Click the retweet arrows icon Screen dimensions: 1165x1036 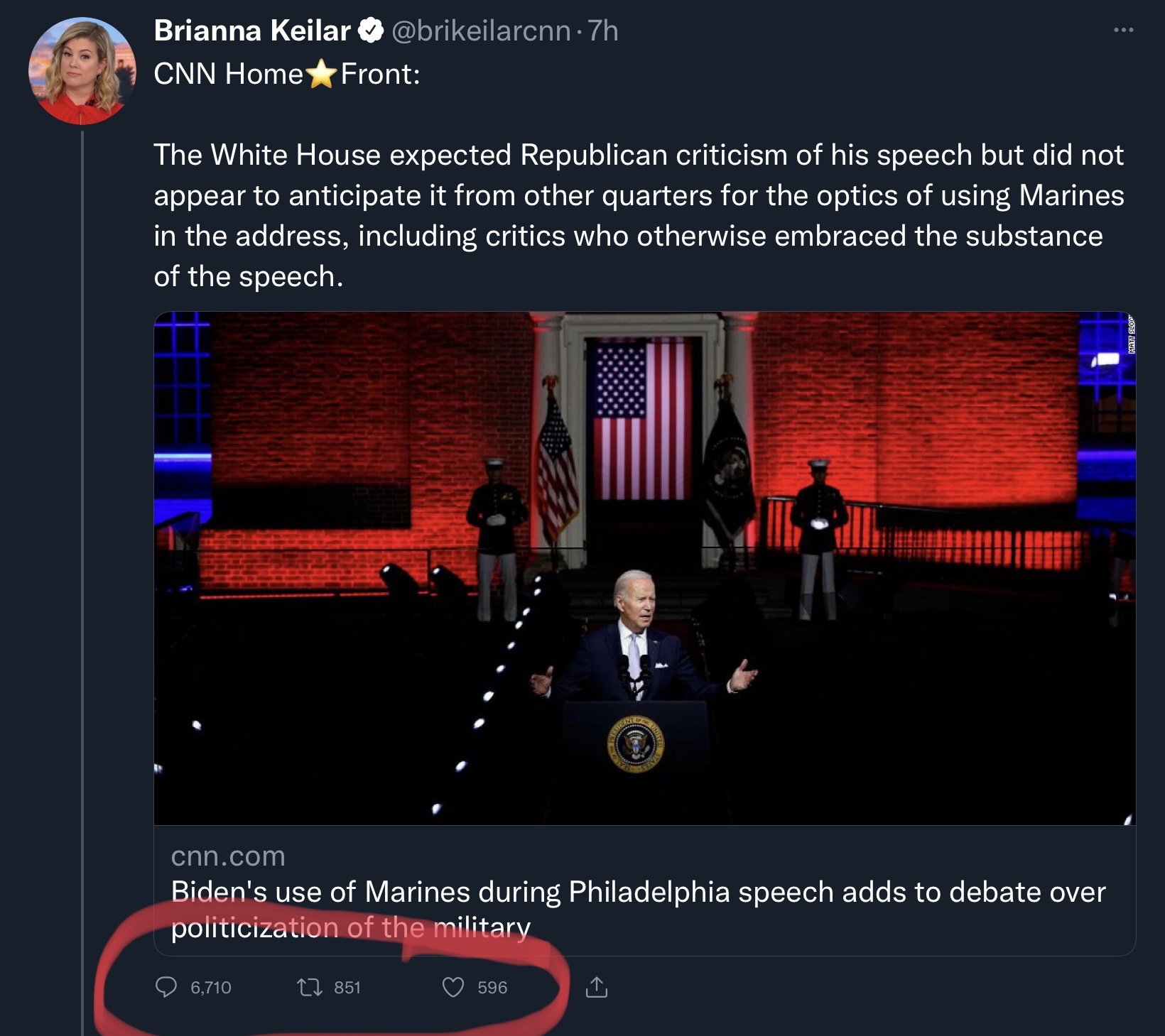(309, 987)
